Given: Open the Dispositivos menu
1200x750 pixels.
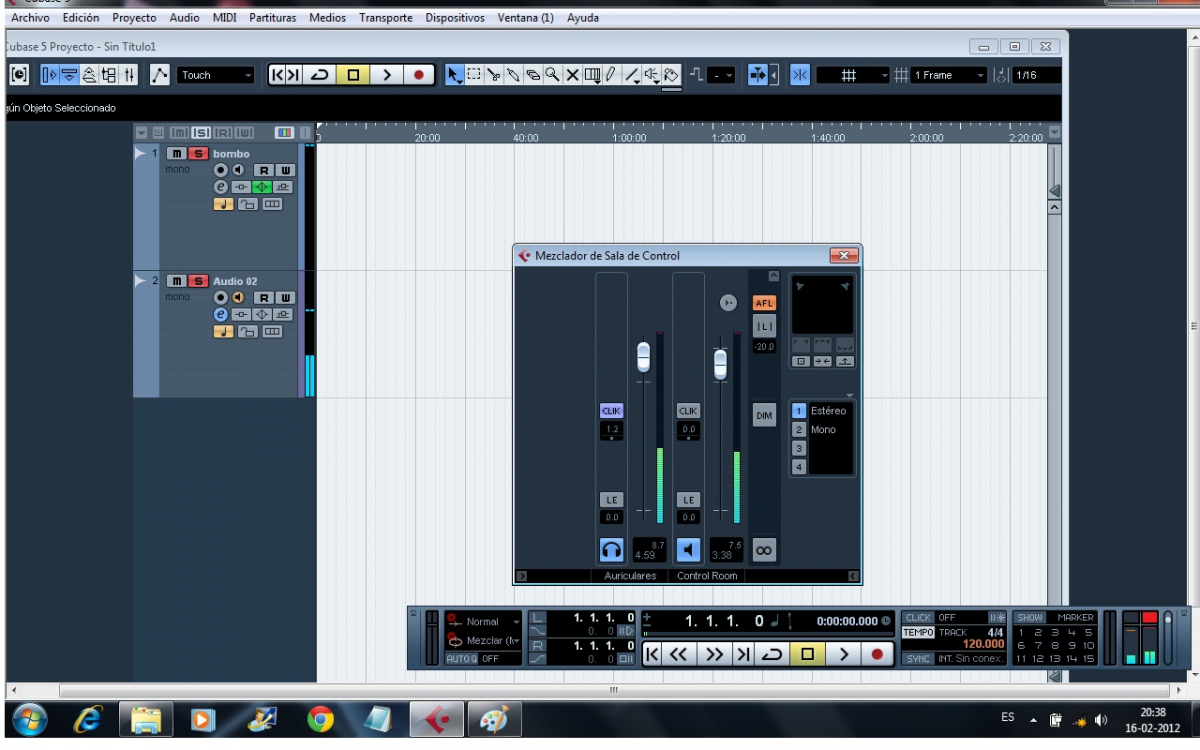Looking at the screenshot, I should tap(454, 18).
